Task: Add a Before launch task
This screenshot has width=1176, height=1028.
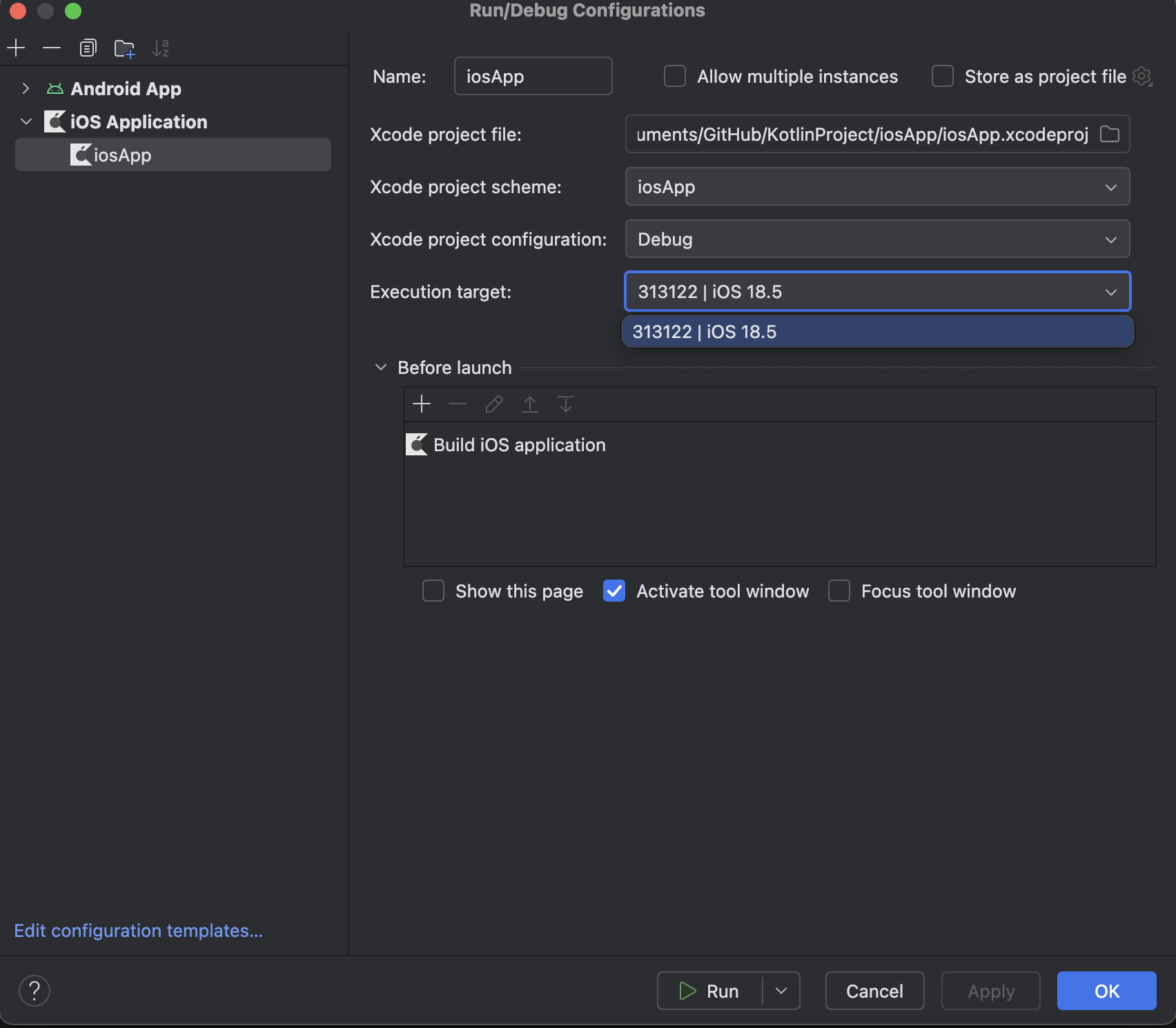Action: point(422,404)
